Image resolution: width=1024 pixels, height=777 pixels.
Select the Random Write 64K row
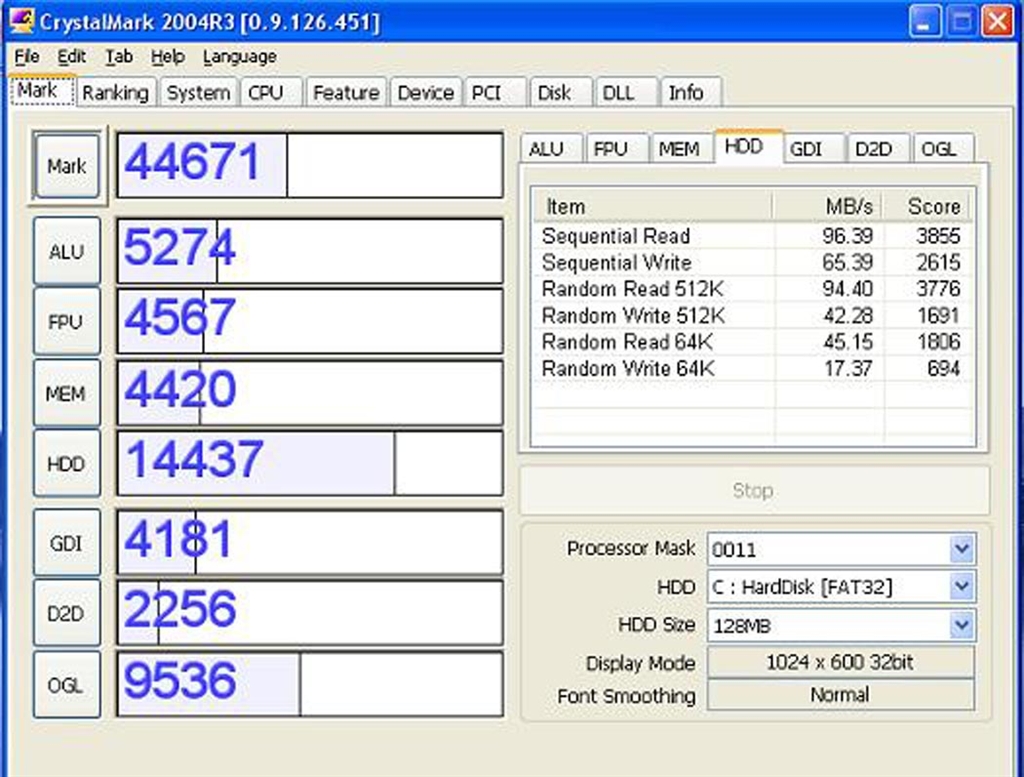751,368
